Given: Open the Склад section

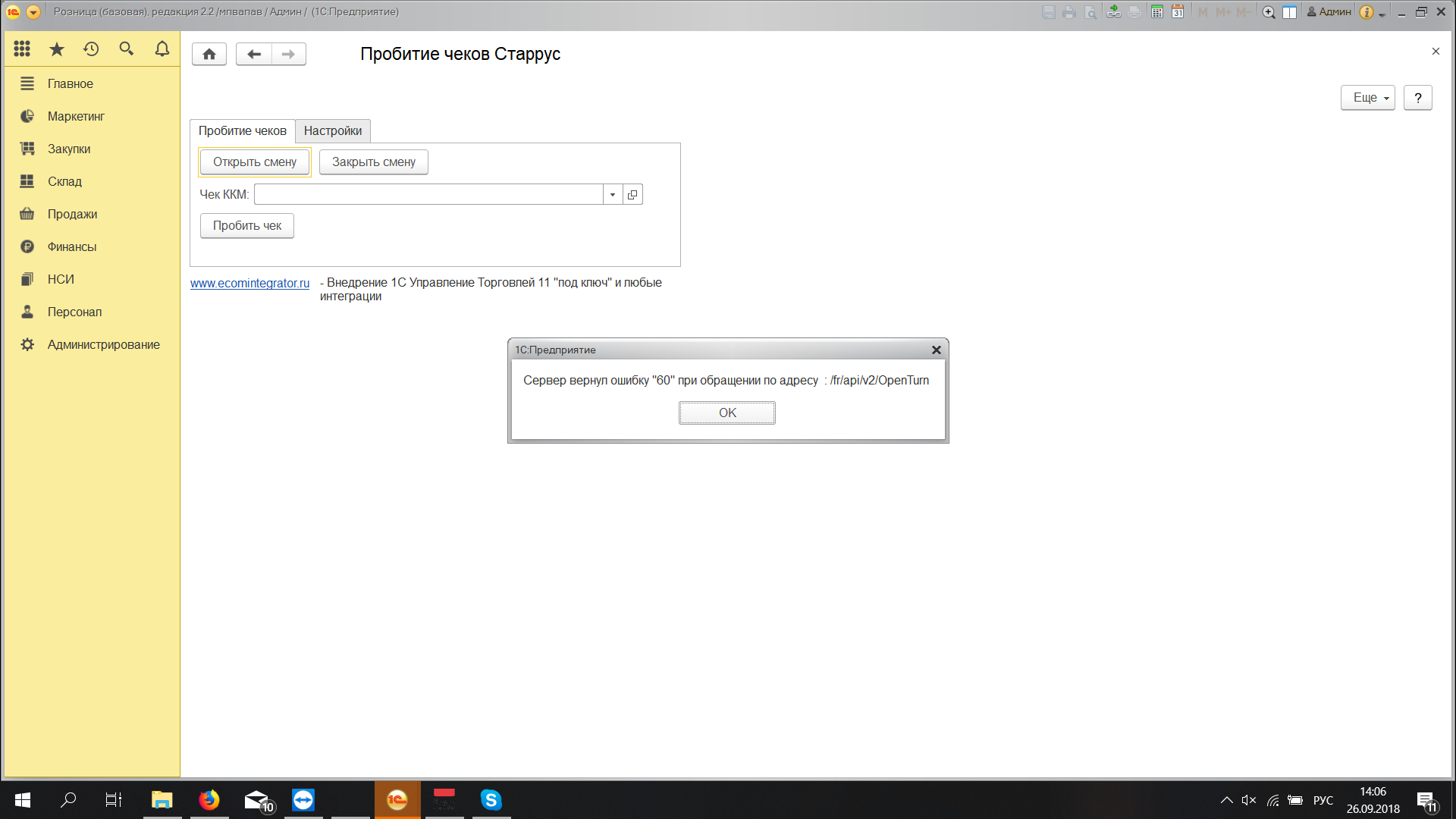Looking at the screenshot, I should [x=91, y=182].
